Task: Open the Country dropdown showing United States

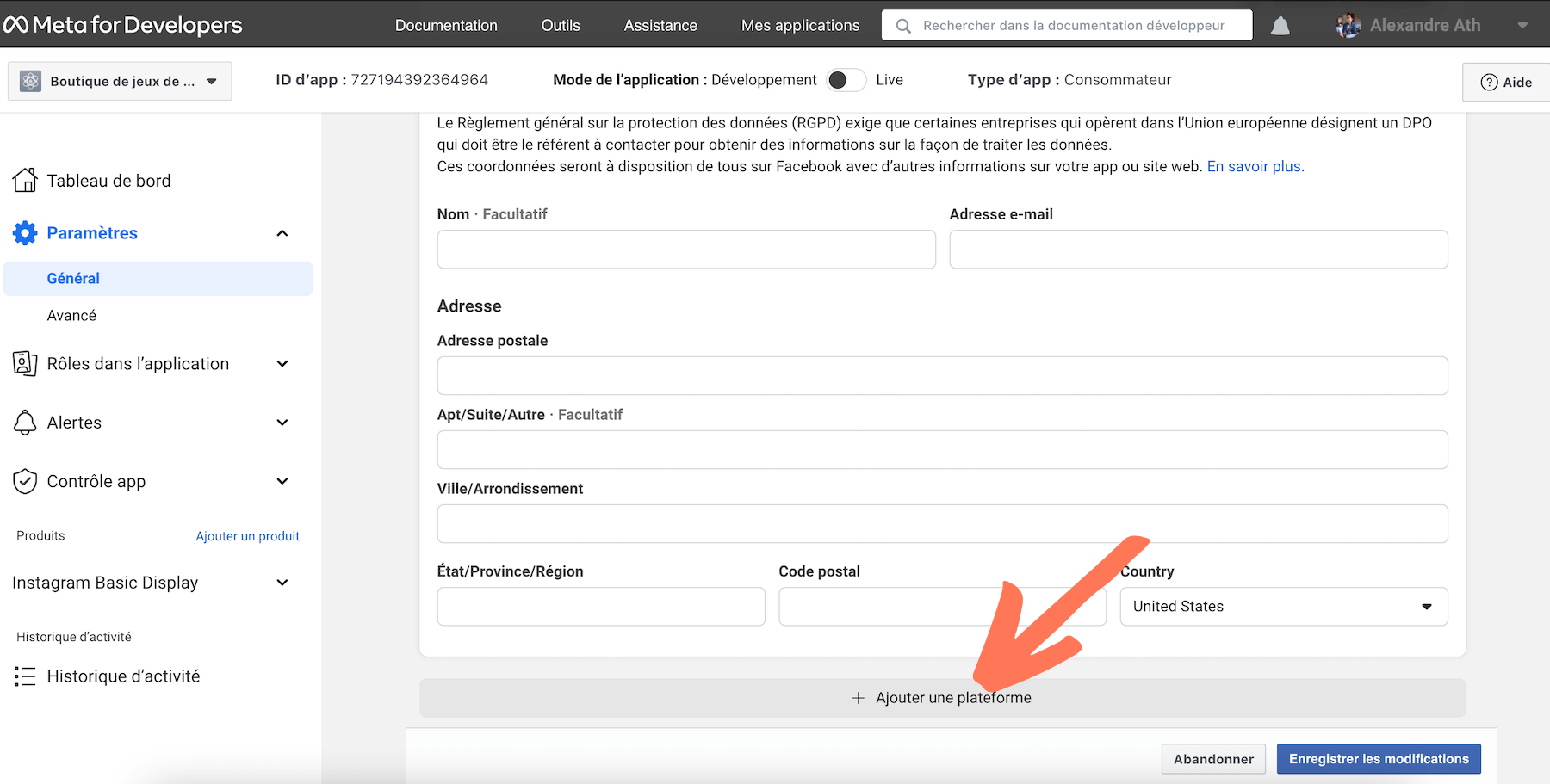Action: tap(1284, 607)
